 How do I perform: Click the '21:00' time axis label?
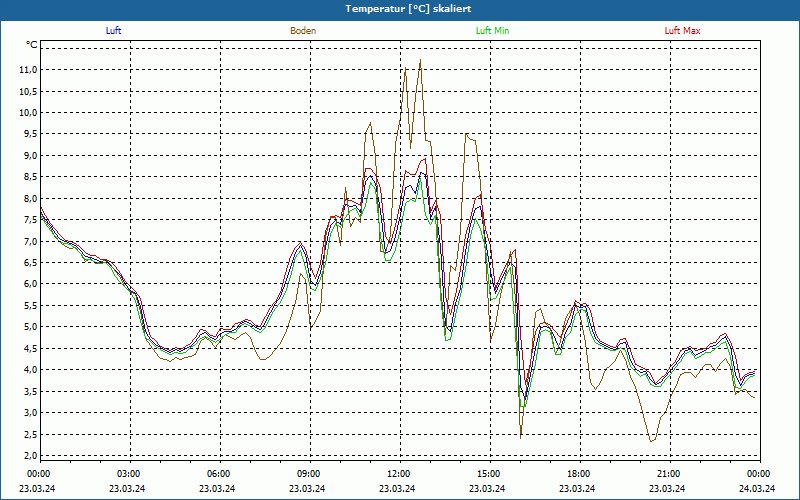pyautogui.click(x=670, y=474)
